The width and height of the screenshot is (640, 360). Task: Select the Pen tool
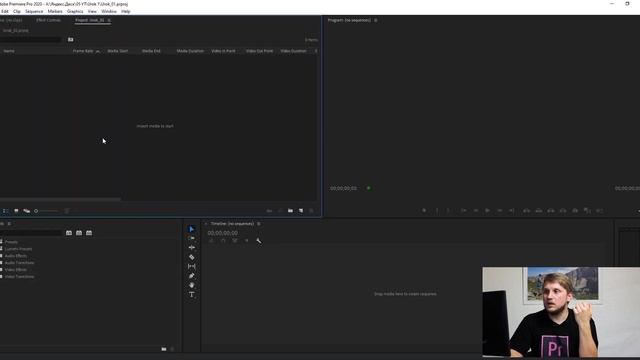coord(191,276)
